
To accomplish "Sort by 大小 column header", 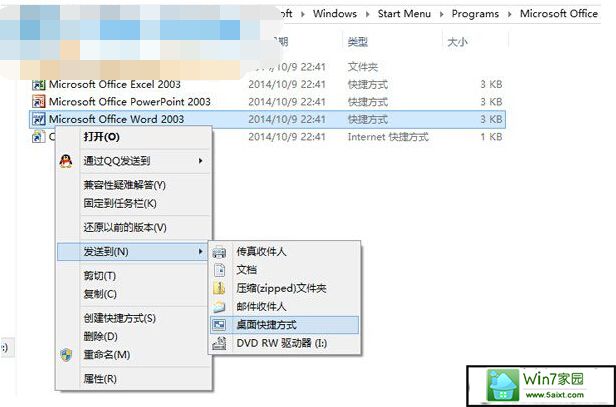I will pos(458,42).
